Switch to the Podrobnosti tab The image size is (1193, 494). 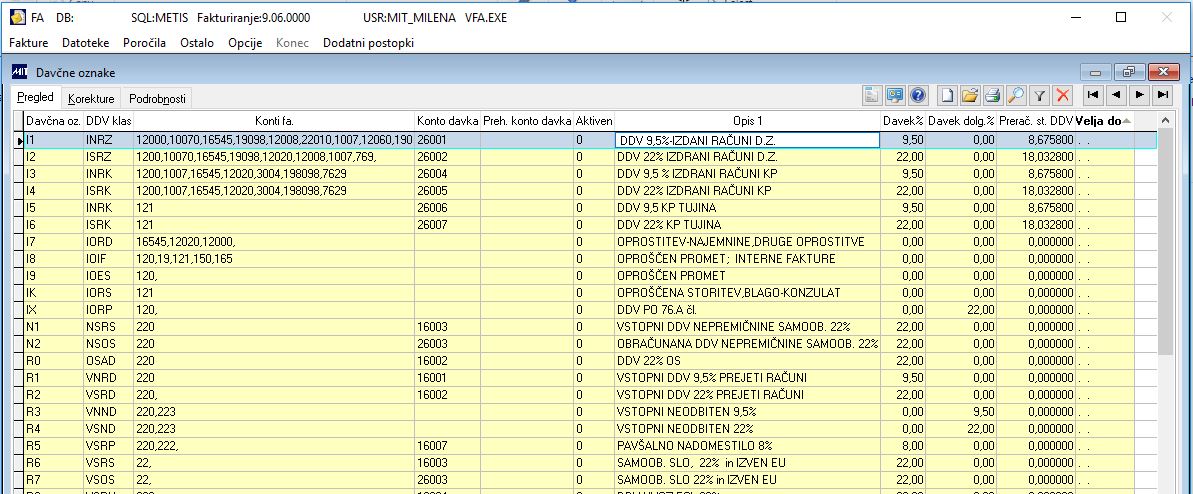(157, 99)
